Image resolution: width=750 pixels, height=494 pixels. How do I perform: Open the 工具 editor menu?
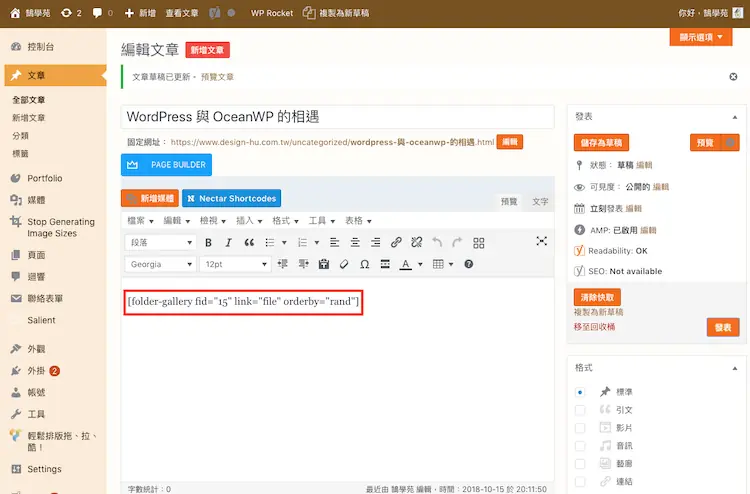(x=321, y=220)
